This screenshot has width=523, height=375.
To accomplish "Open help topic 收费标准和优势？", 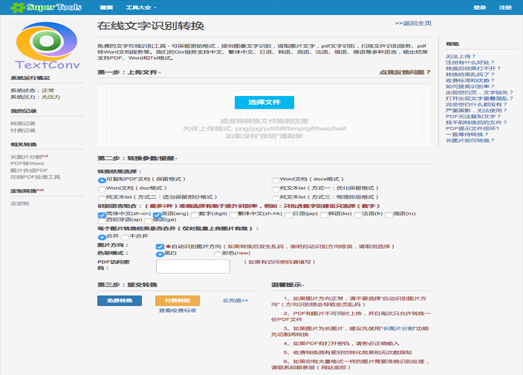I will (470, 80).
